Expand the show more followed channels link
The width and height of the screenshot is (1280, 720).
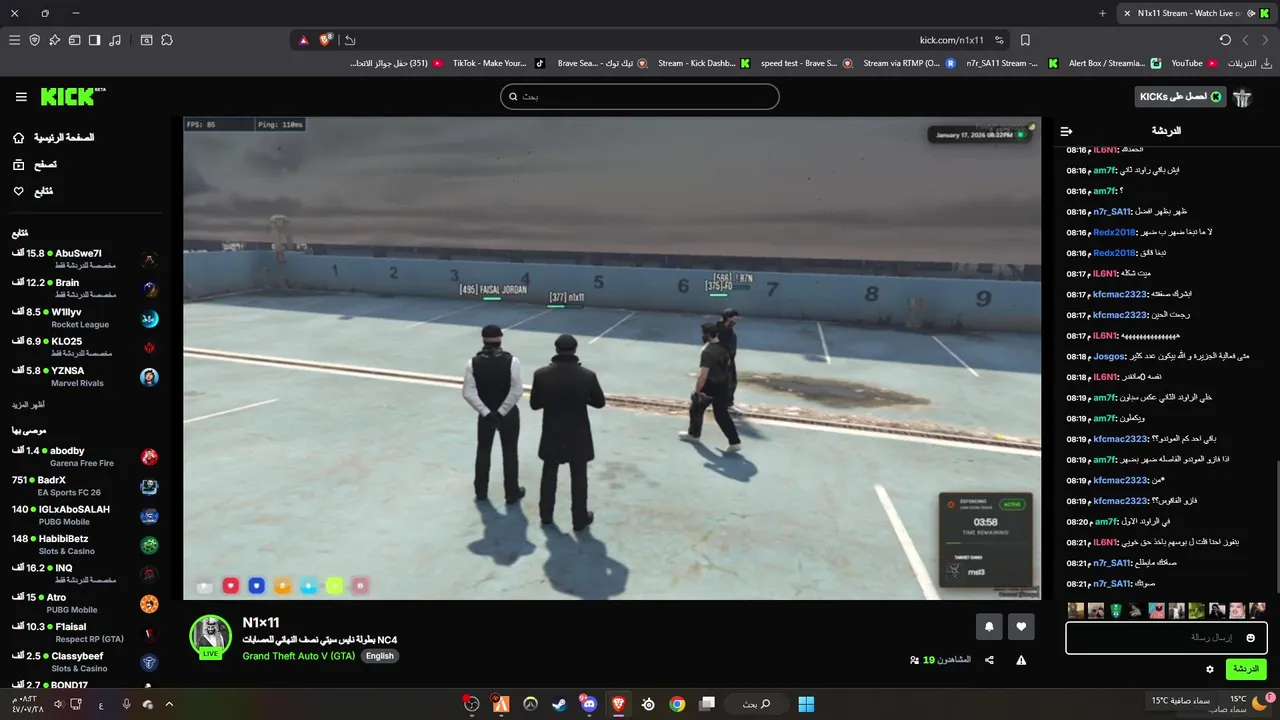point(28,405)
